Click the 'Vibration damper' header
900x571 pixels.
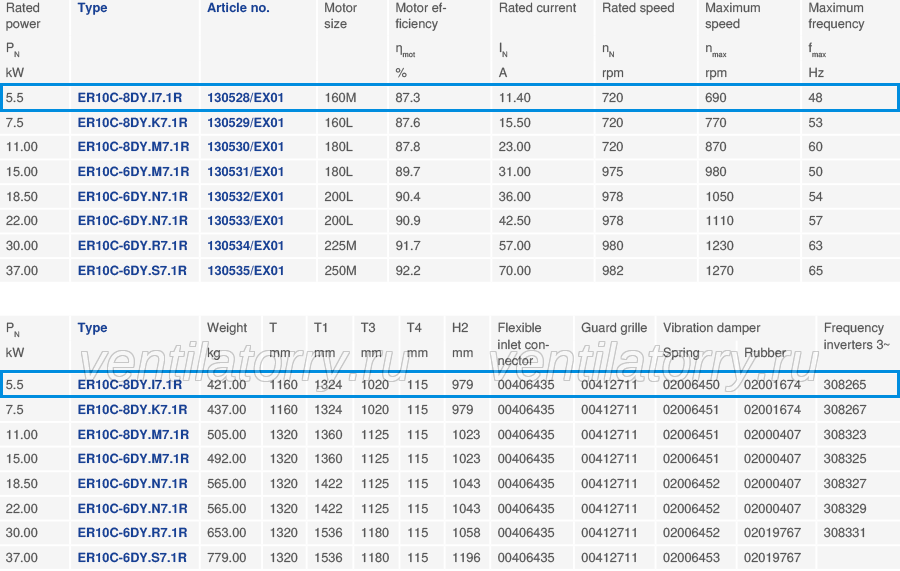coord(711,328)
